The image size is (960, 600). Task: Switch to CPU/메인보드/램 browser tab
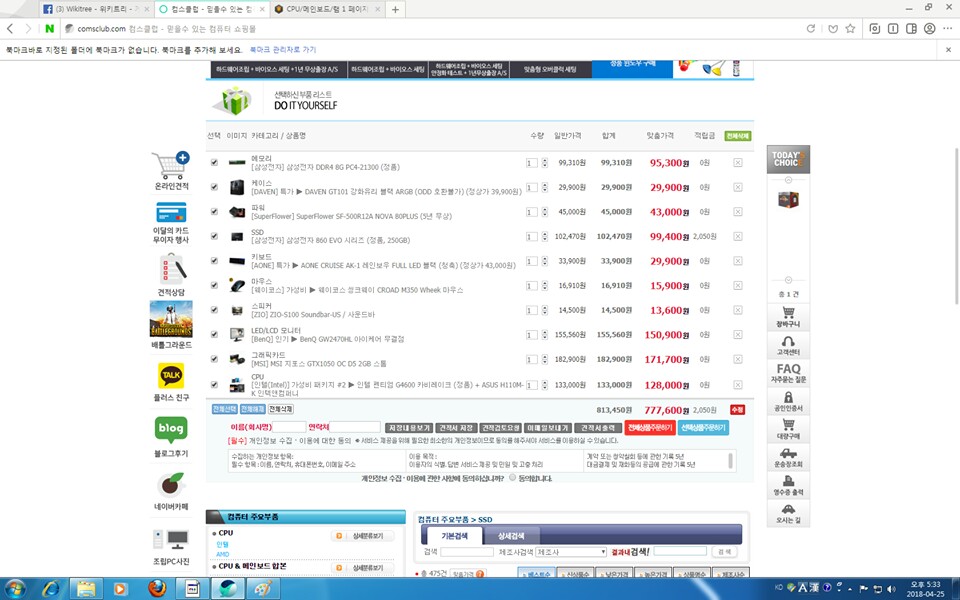point(328,9)
